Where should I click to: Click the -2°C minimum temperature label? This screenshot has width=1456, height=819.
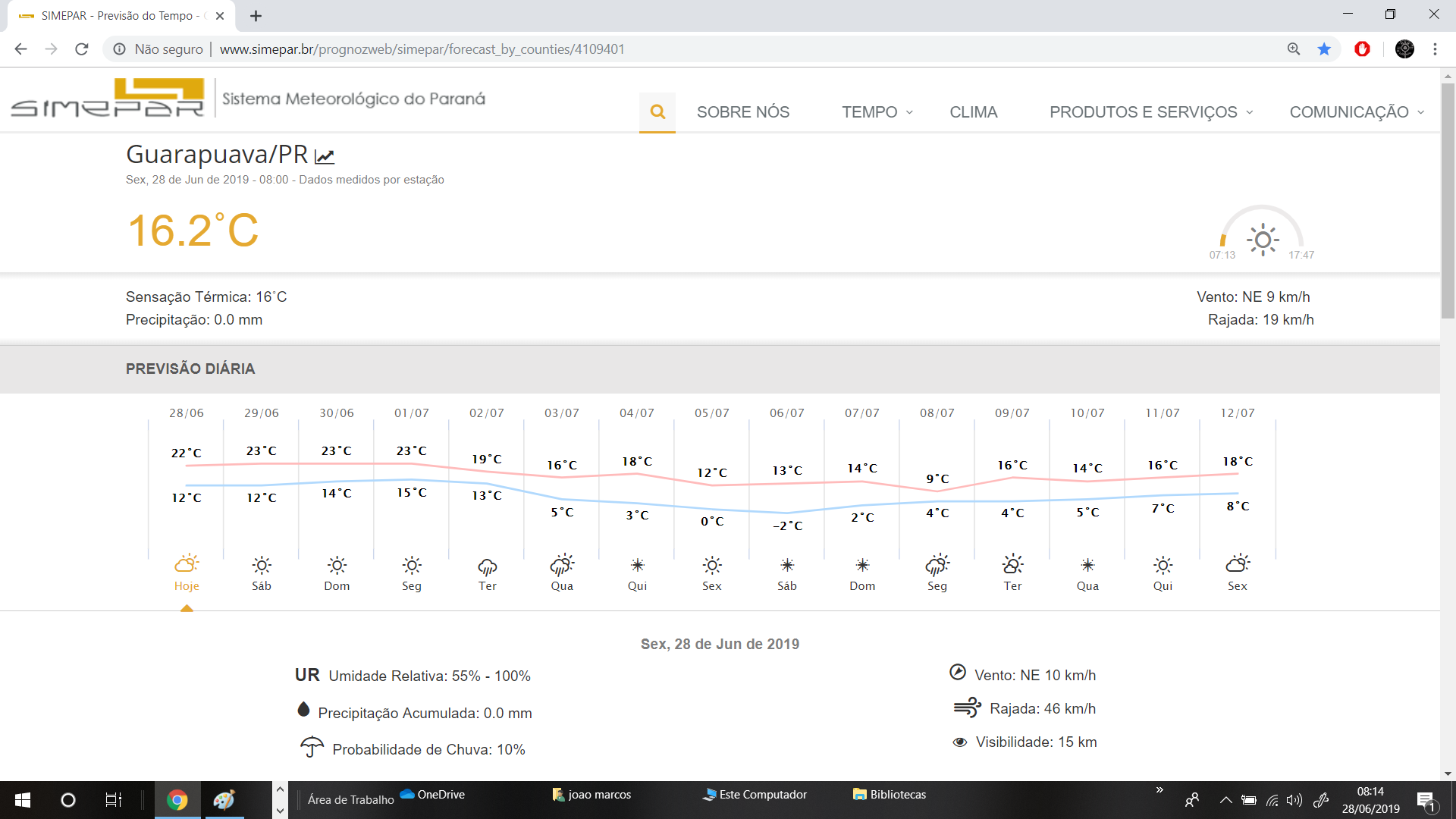point(787,526)
